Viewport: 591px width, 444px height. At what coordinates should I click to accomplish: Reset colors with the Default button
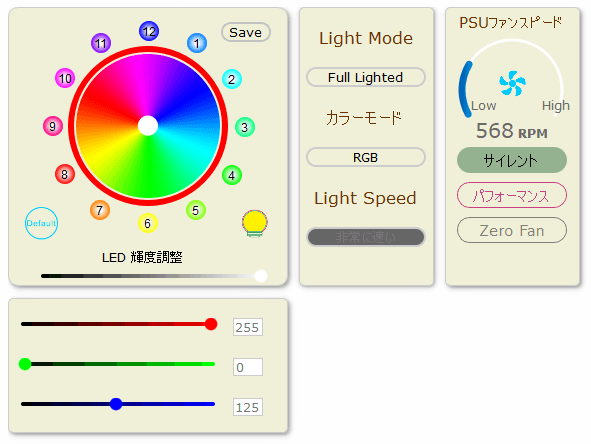pos(41,223)
